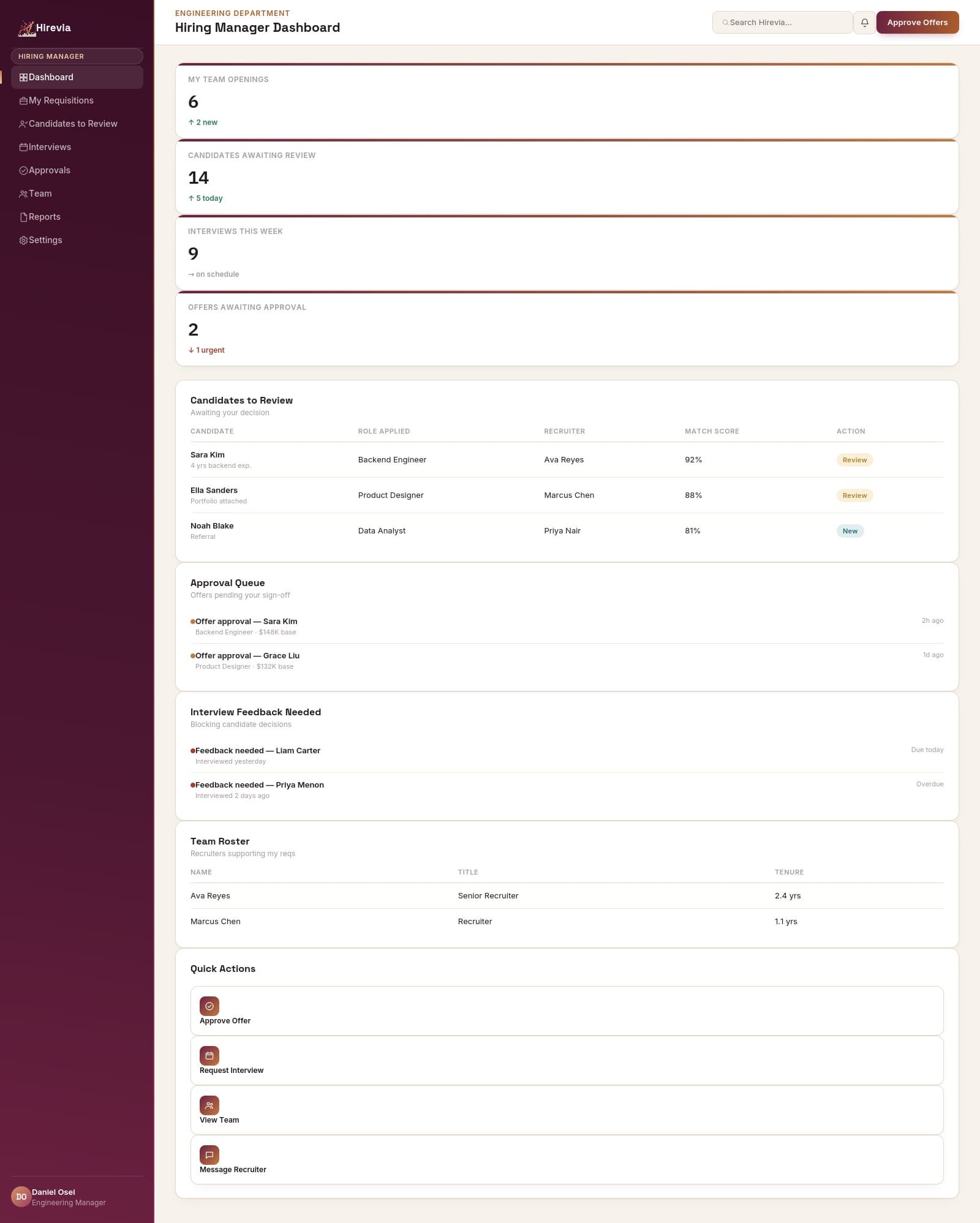
Task: Open Offer approval — Grace Liu item
Action: coord(567,660)
